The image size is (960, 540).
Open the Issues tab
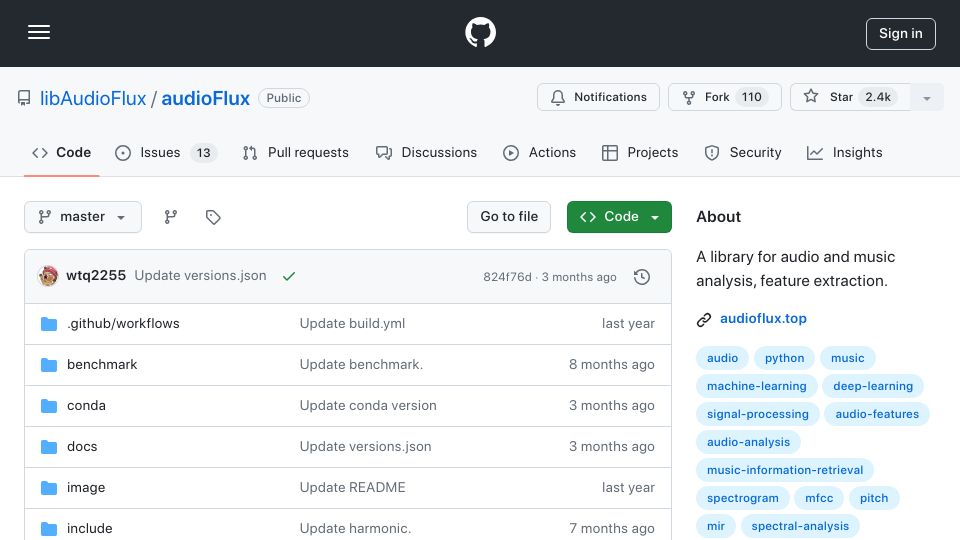pos(165,152)
